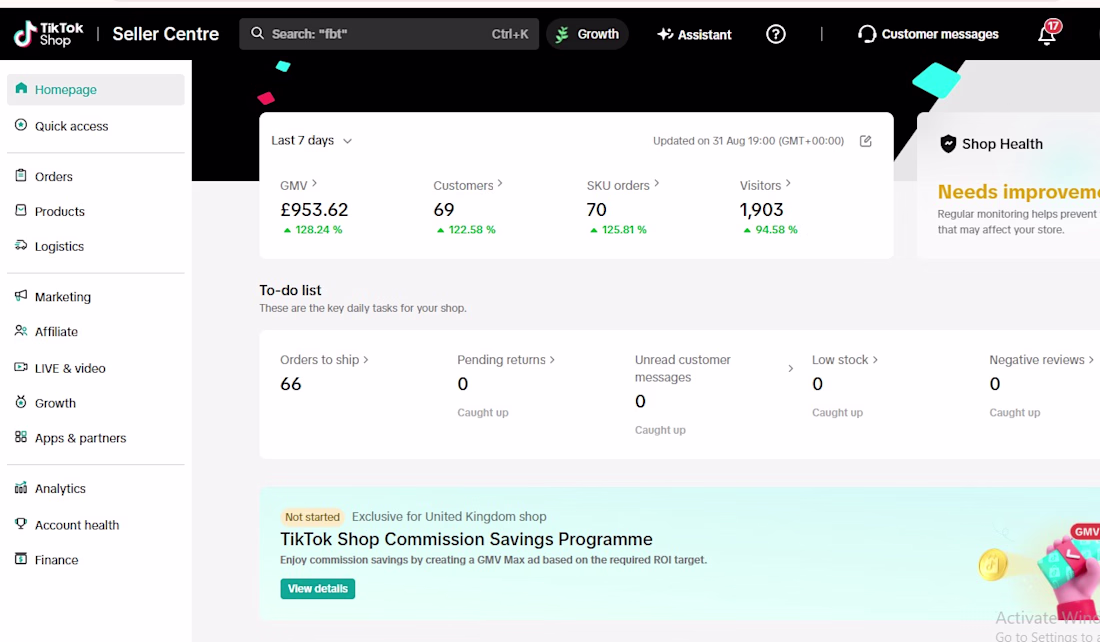Expand the Customers metric chevron
Viewport: 1100px width, 642px height.
[x=499, y=183]
